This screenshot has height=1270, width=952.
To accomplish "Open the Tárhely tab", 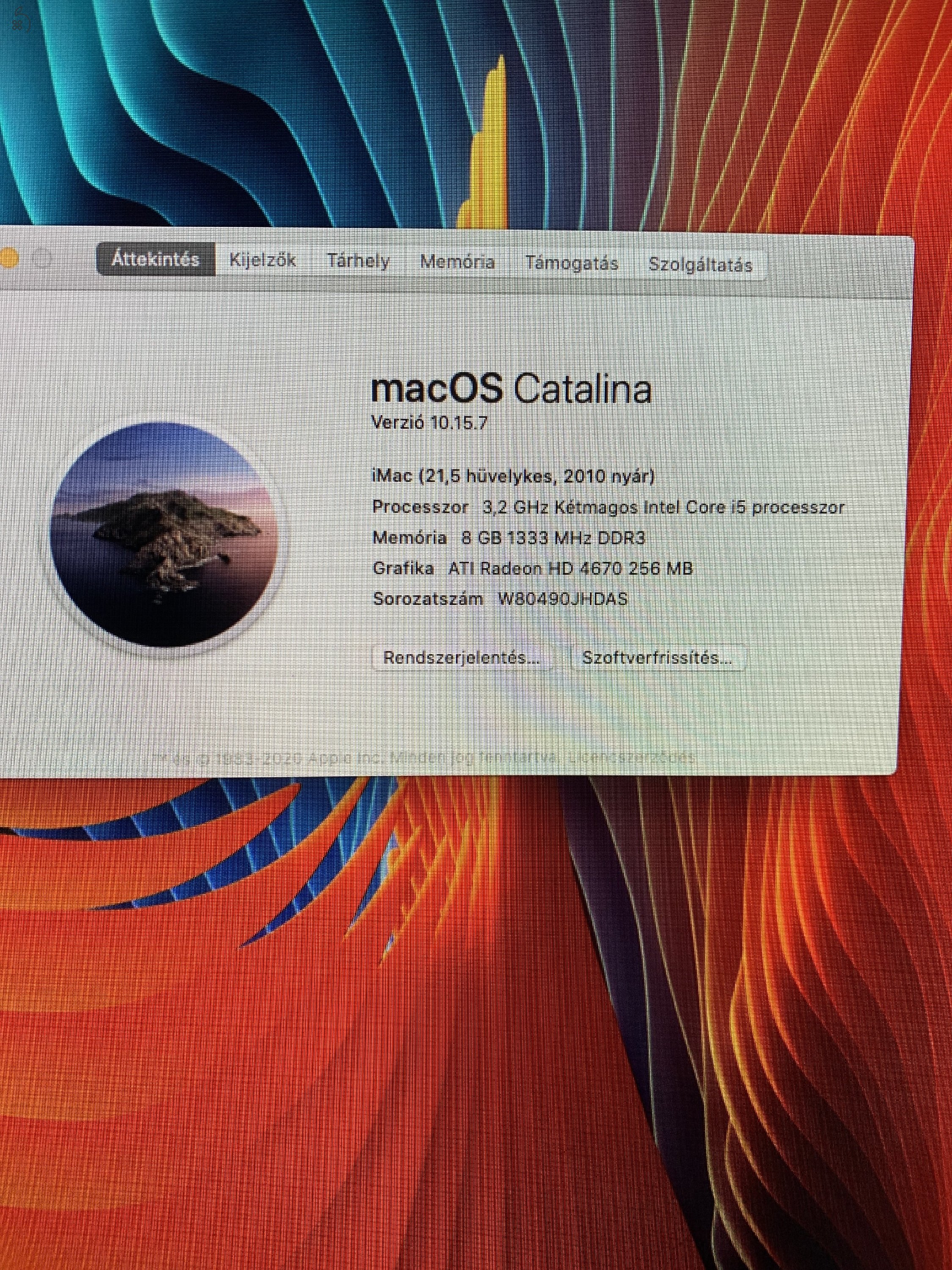I will [x=359, y=261].
